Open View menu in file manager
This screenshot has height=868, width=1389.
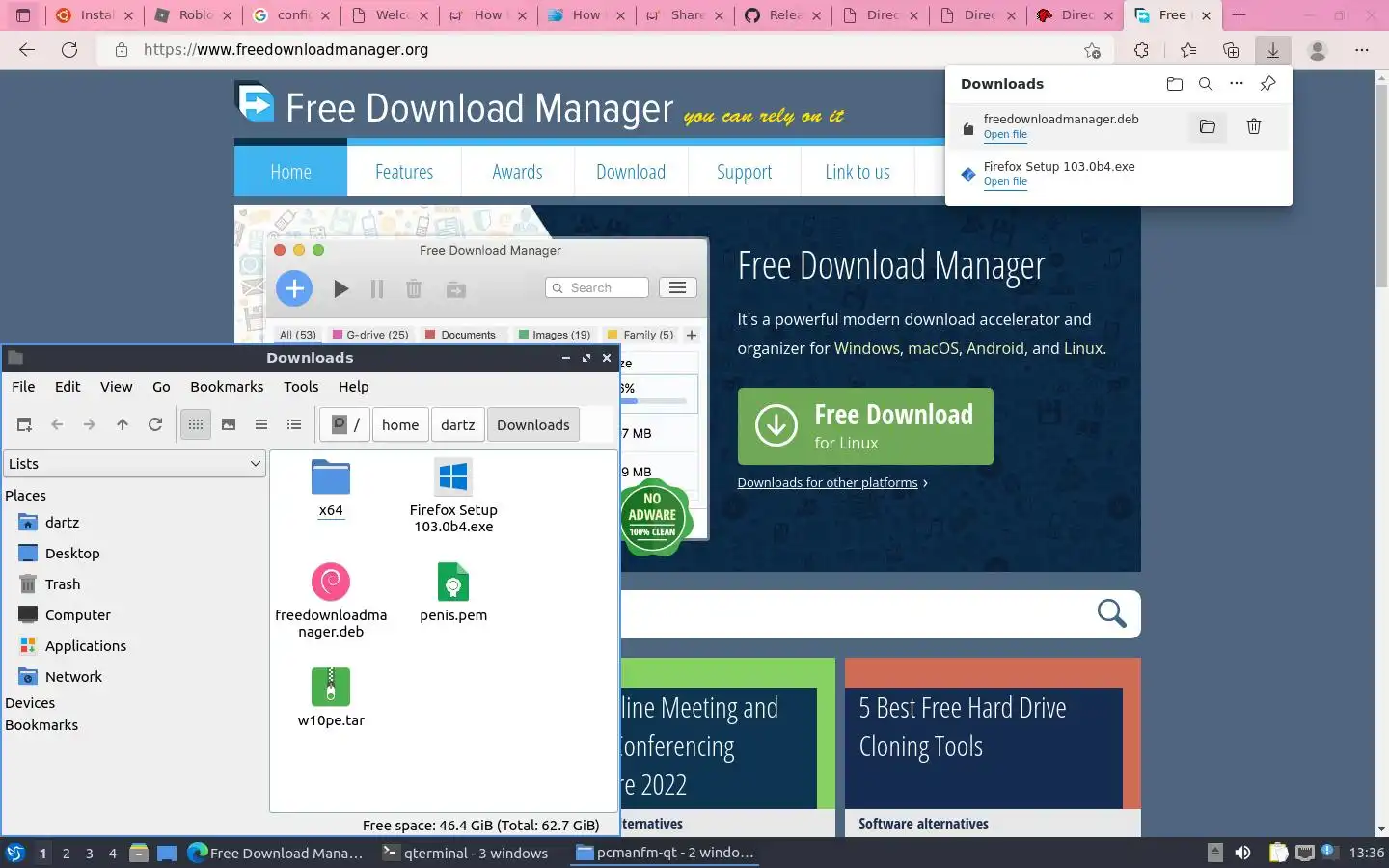click(116, 386)
